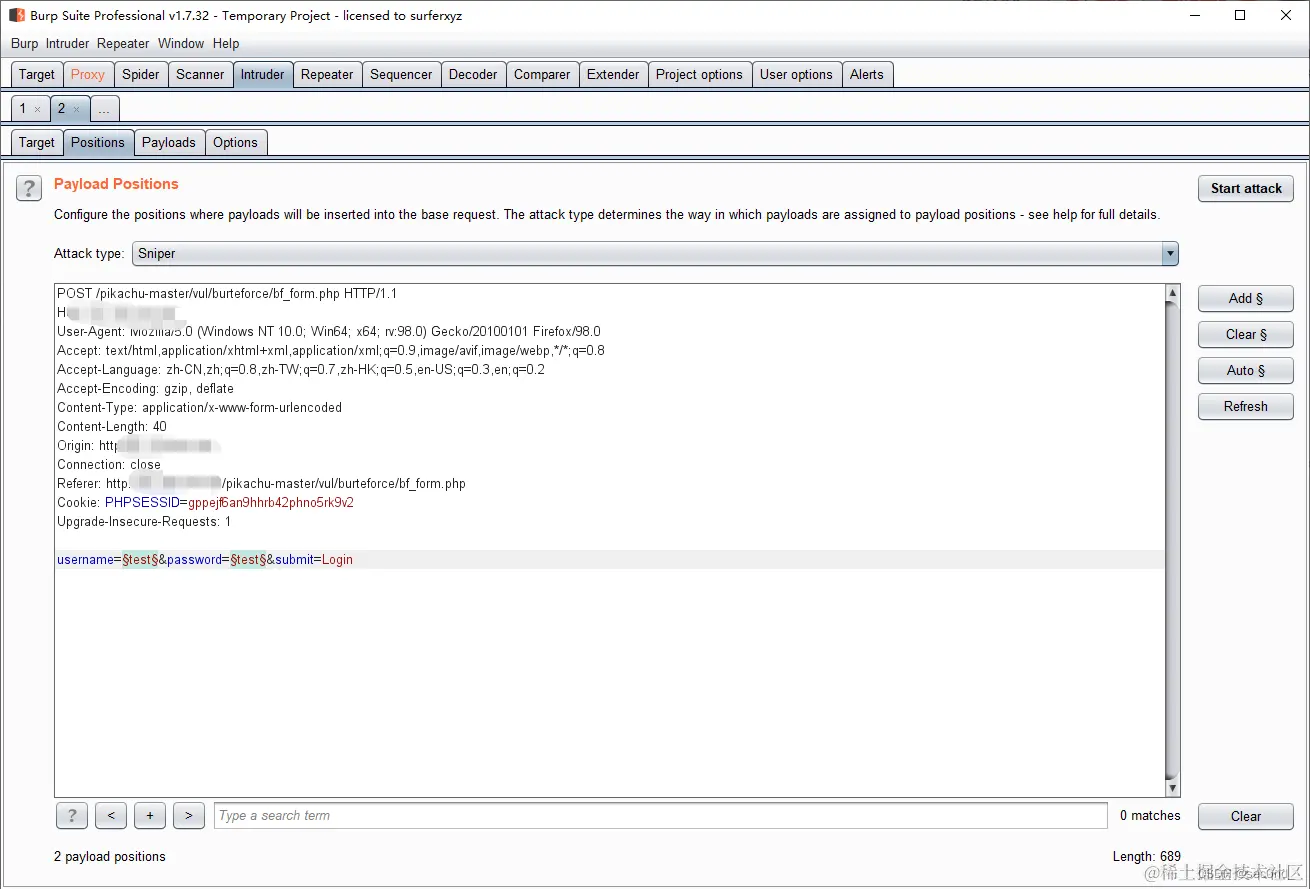Click the Refresh button

1246,406
